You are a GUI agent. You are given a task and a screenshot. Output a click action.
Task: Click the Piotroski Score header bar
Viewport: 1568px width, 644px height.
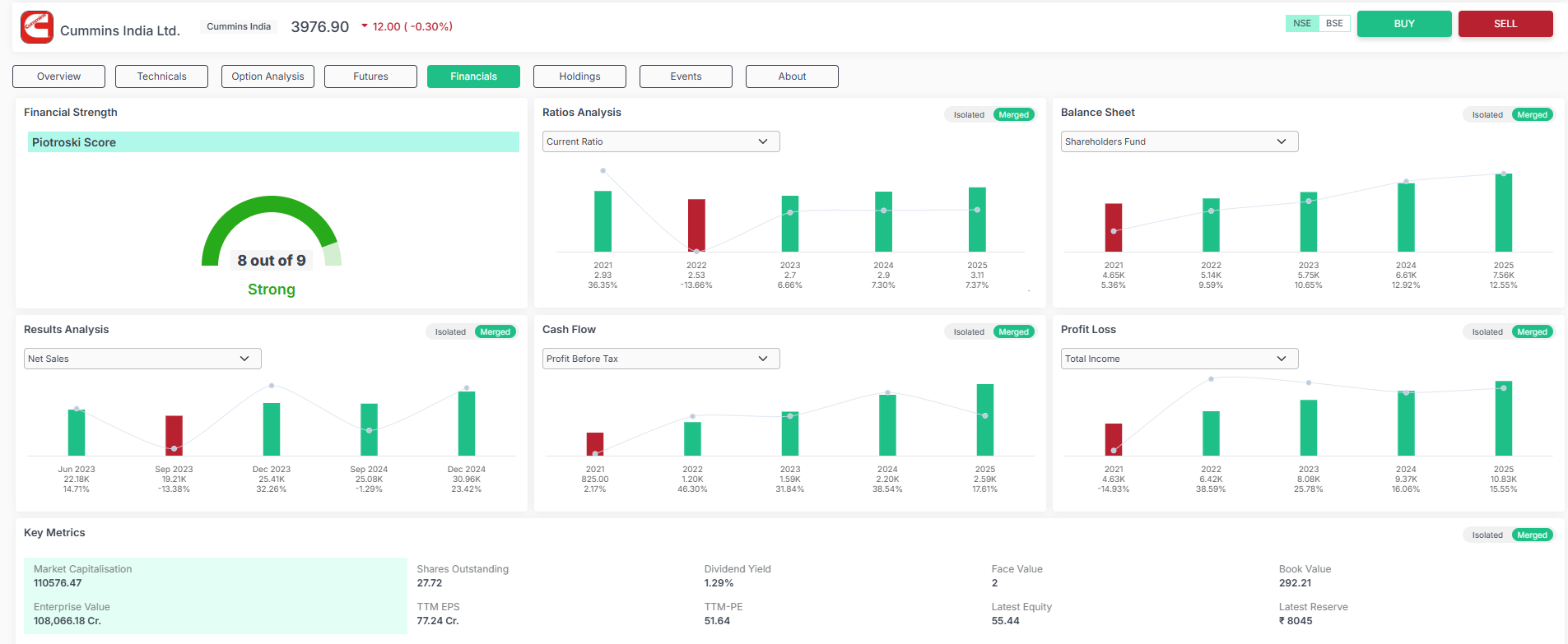(x=273, y=142)
